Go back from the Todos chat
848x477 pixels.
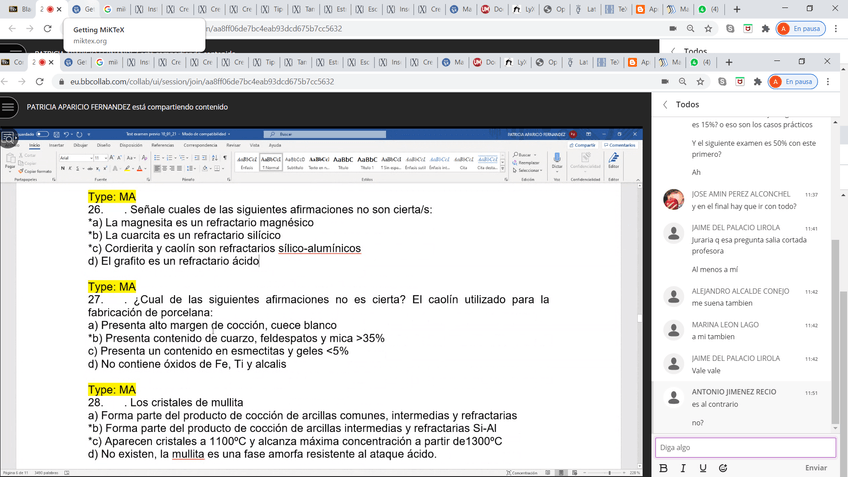666,105
